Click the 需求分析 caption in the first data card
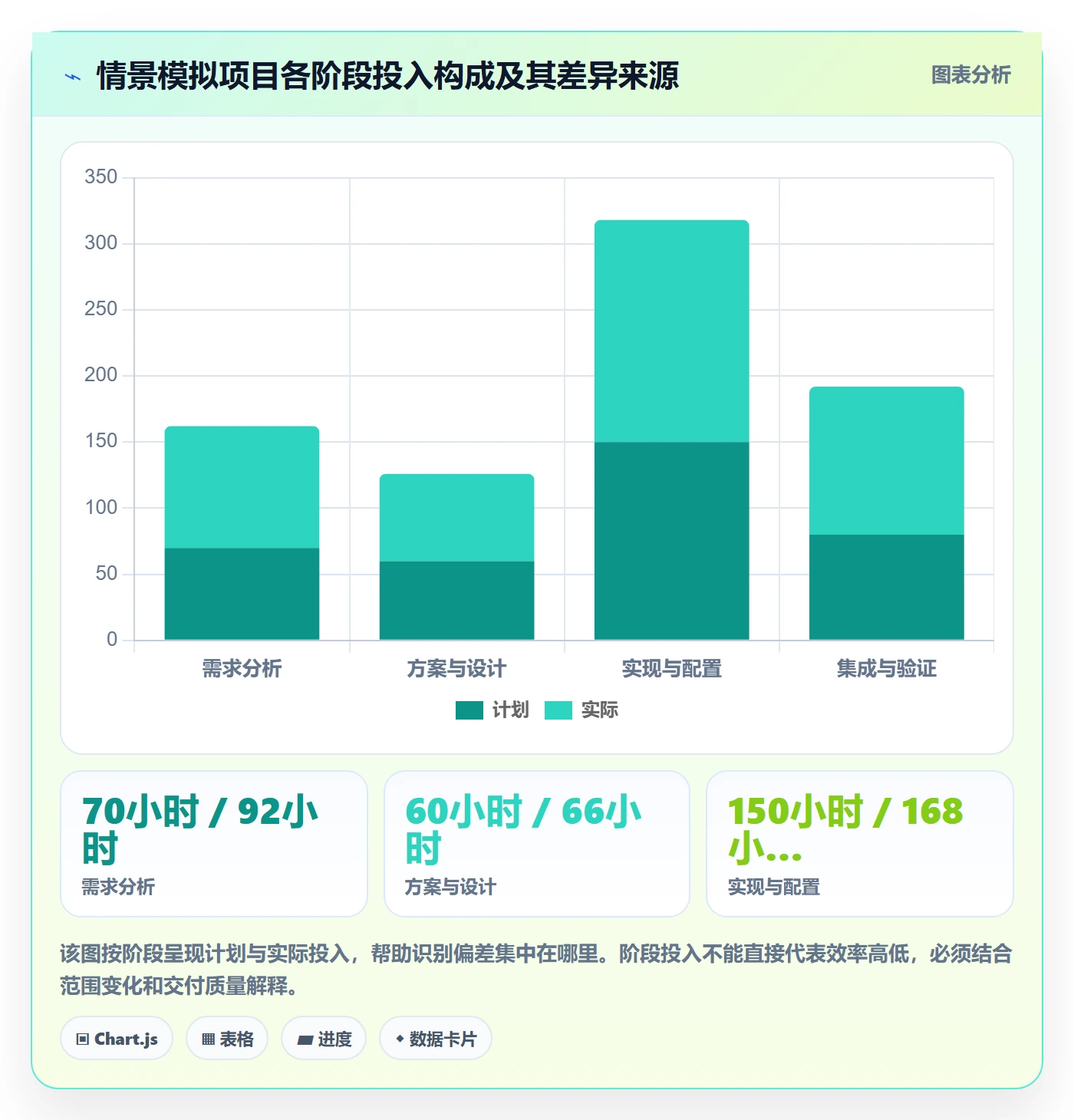1074x1120 pixels. [x=118, y=888]
